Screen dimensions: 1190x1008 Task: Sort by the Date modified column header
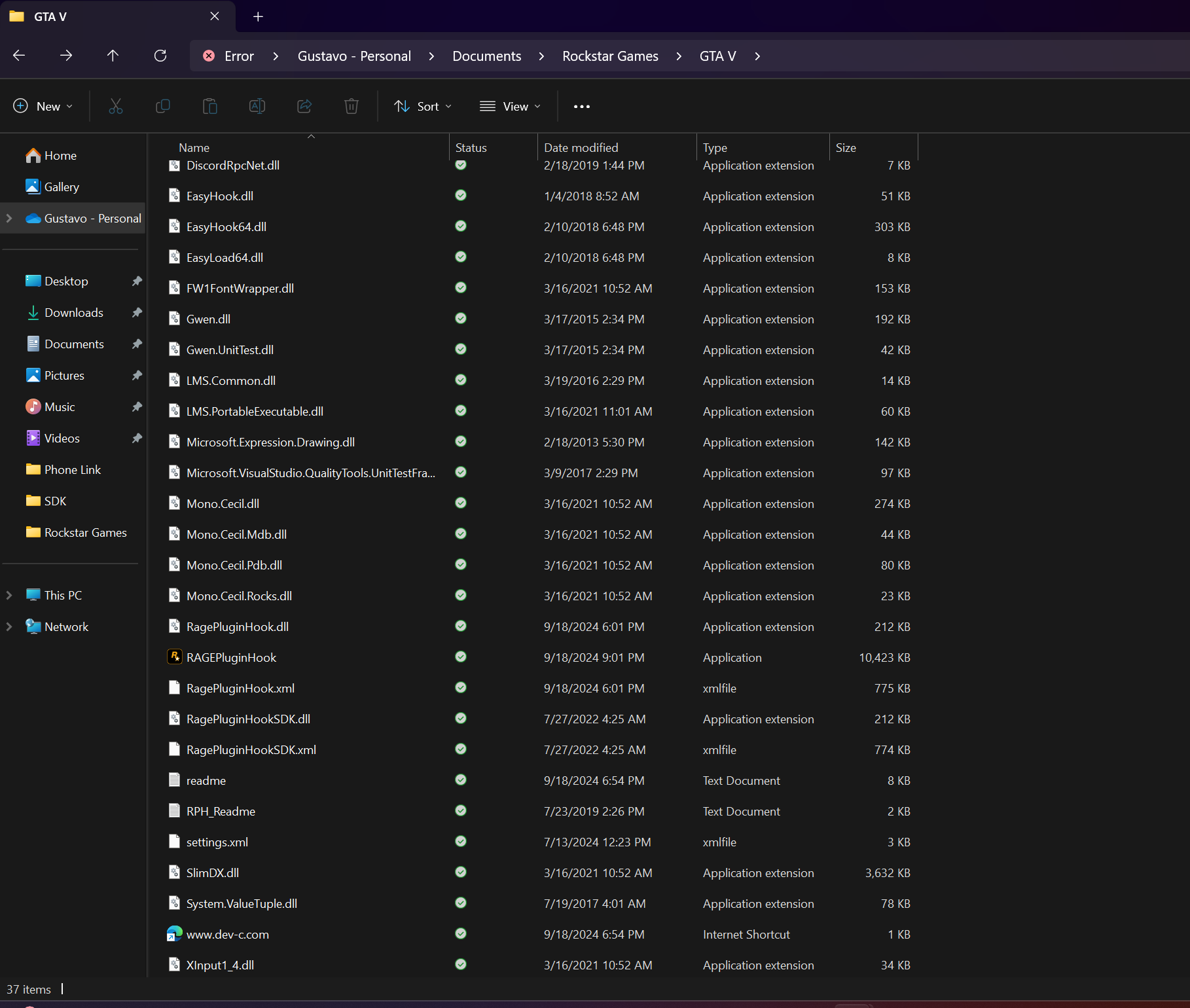click(581, 148)
